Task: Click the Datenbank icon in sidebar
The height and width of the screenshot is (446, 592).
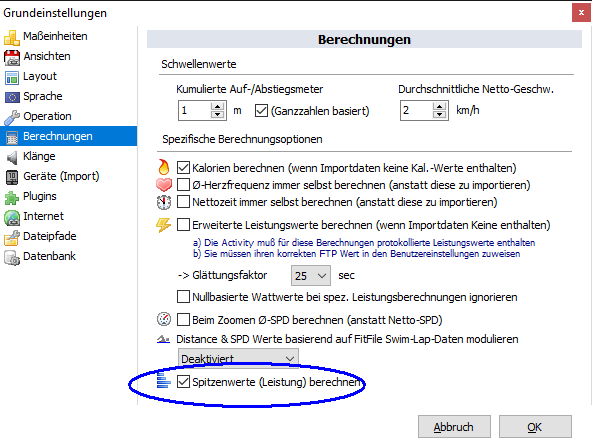Action: pyautogui.click(x=12, y=258)
